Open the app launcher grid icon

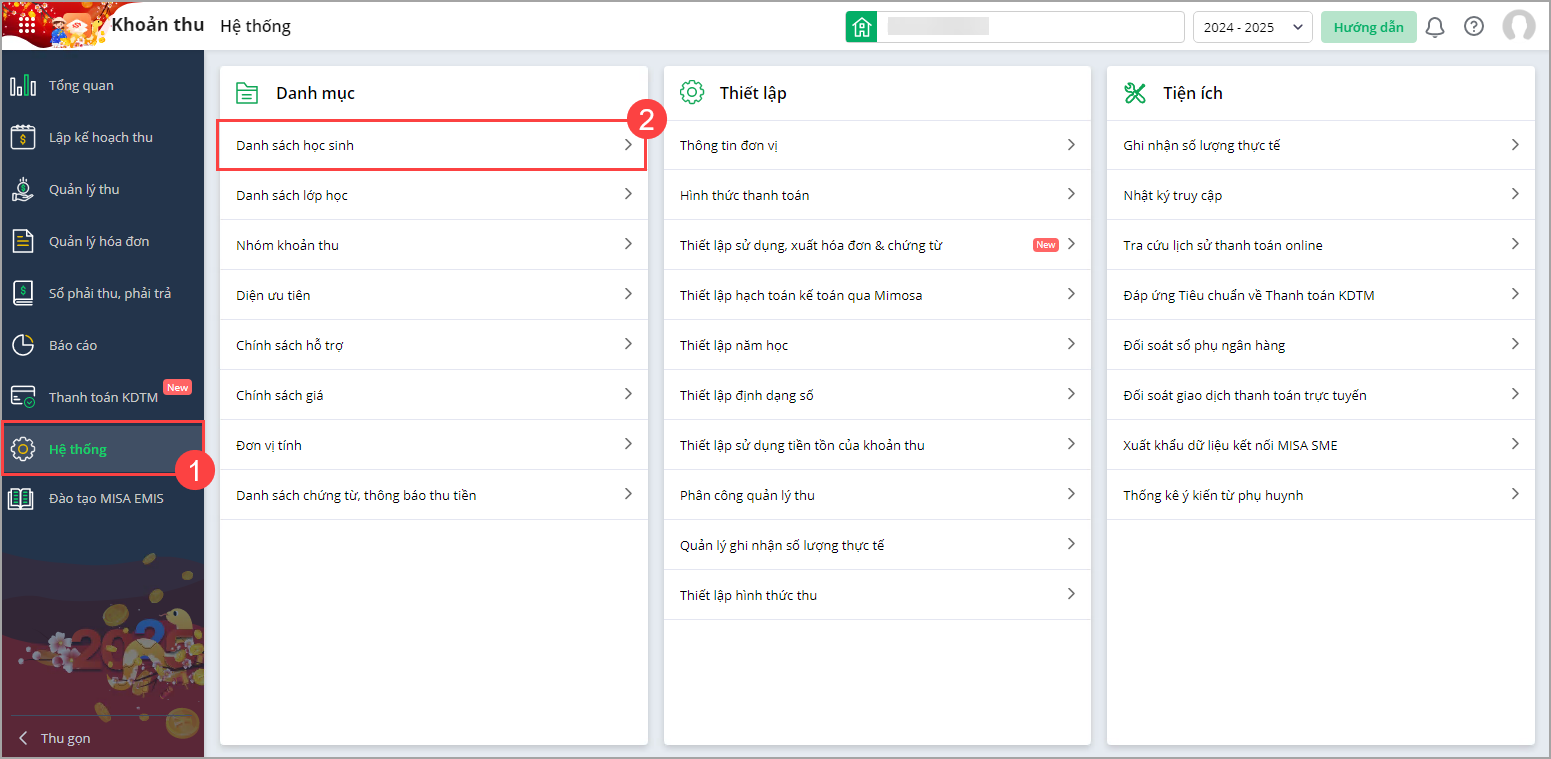coord(27,25)
